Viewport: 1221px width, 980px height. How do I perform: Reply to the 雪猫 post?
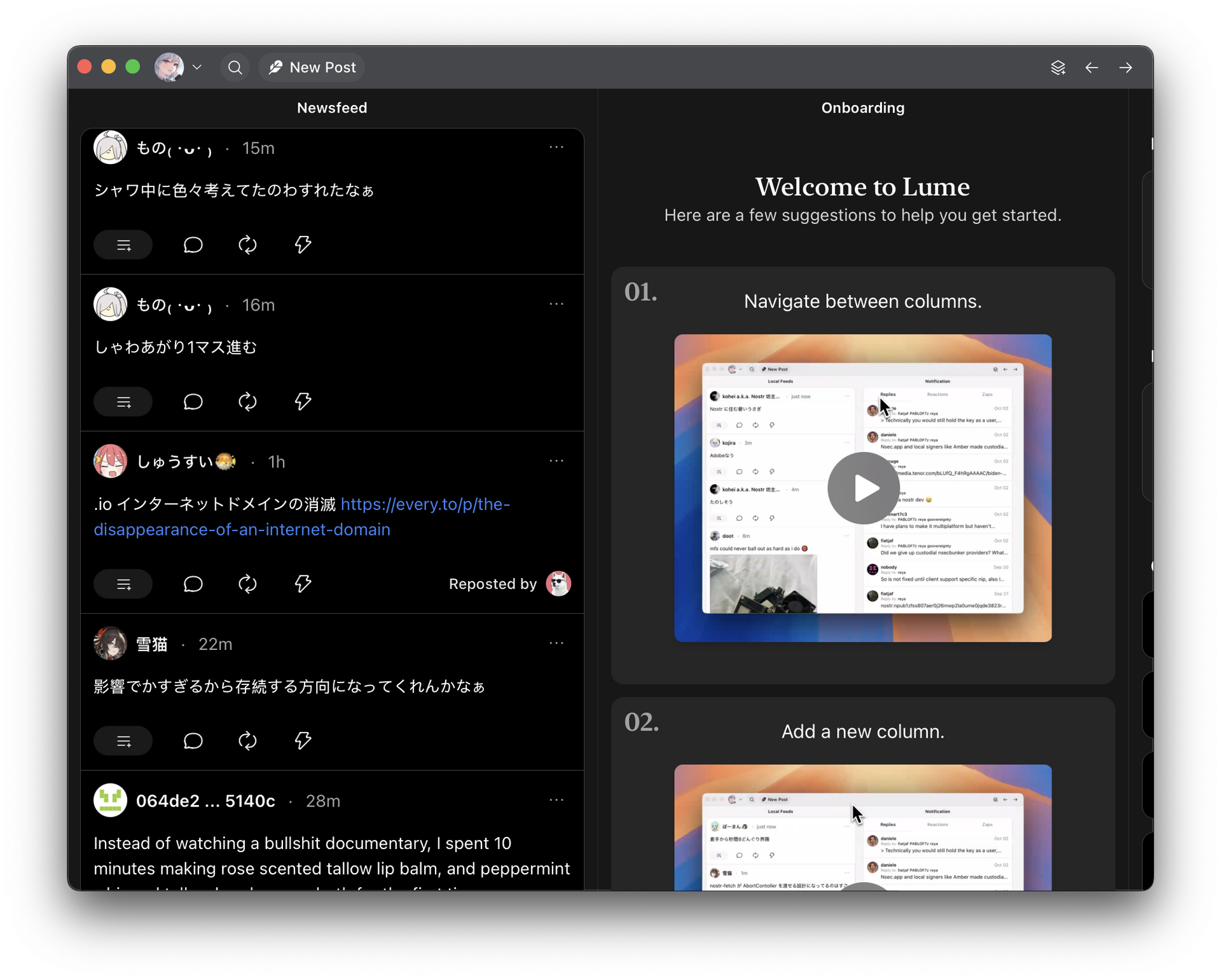click(x=193, y=741)
